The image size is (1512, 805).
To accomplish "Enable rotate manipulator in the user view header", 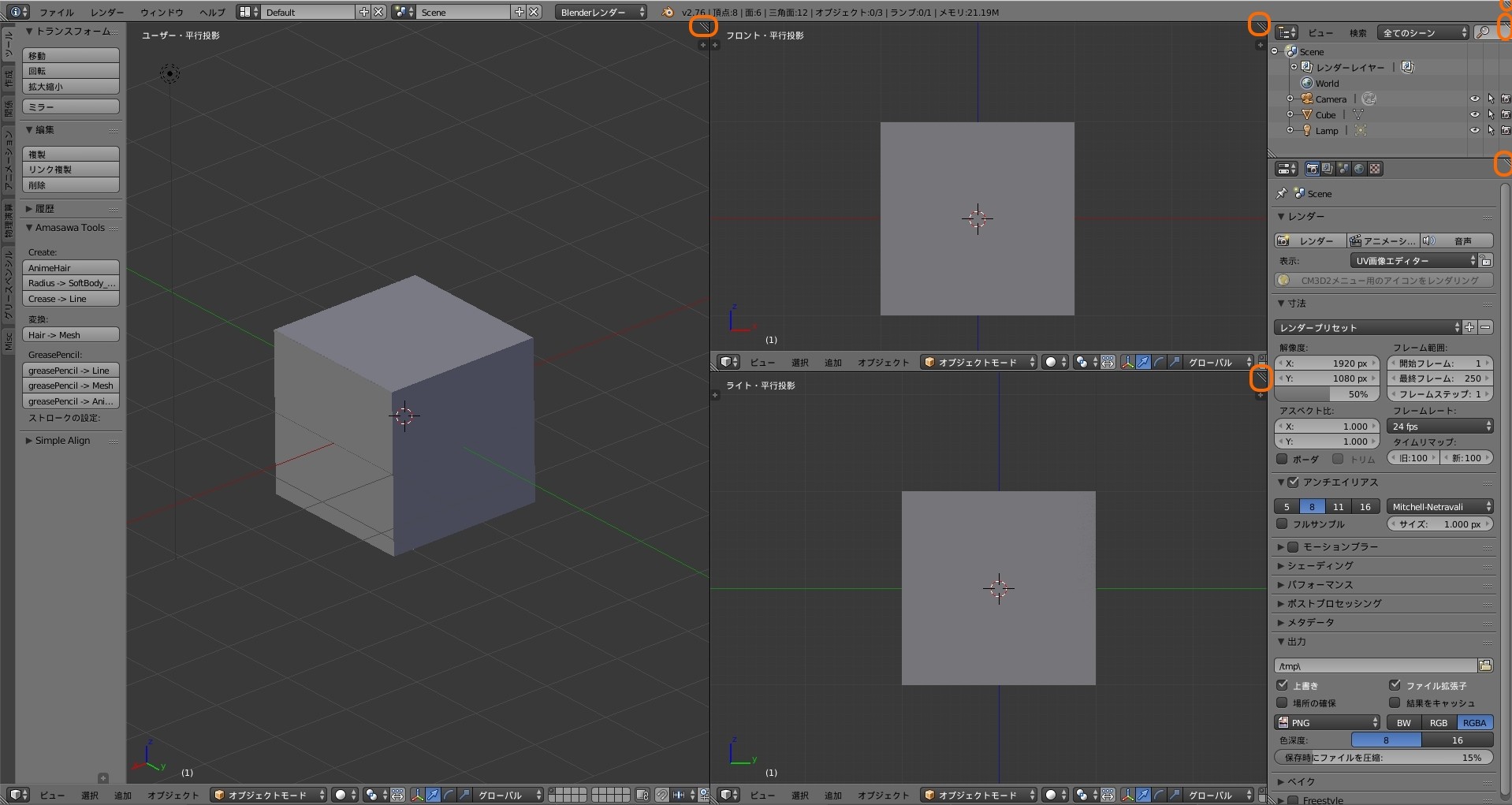I will coord(449,795).
